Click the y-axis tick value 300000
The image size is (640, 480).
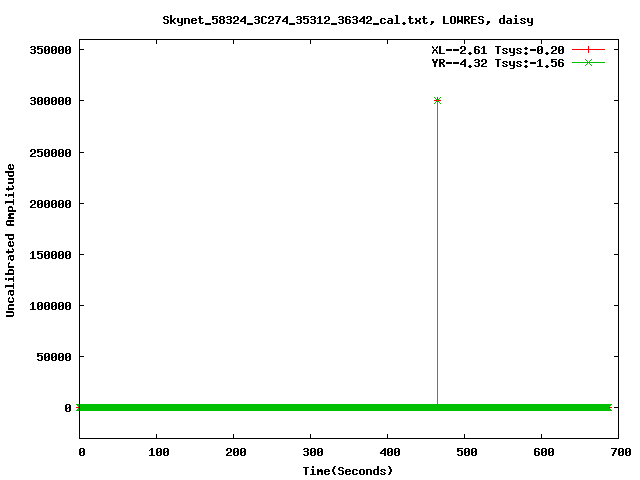[x=51, y=101]
